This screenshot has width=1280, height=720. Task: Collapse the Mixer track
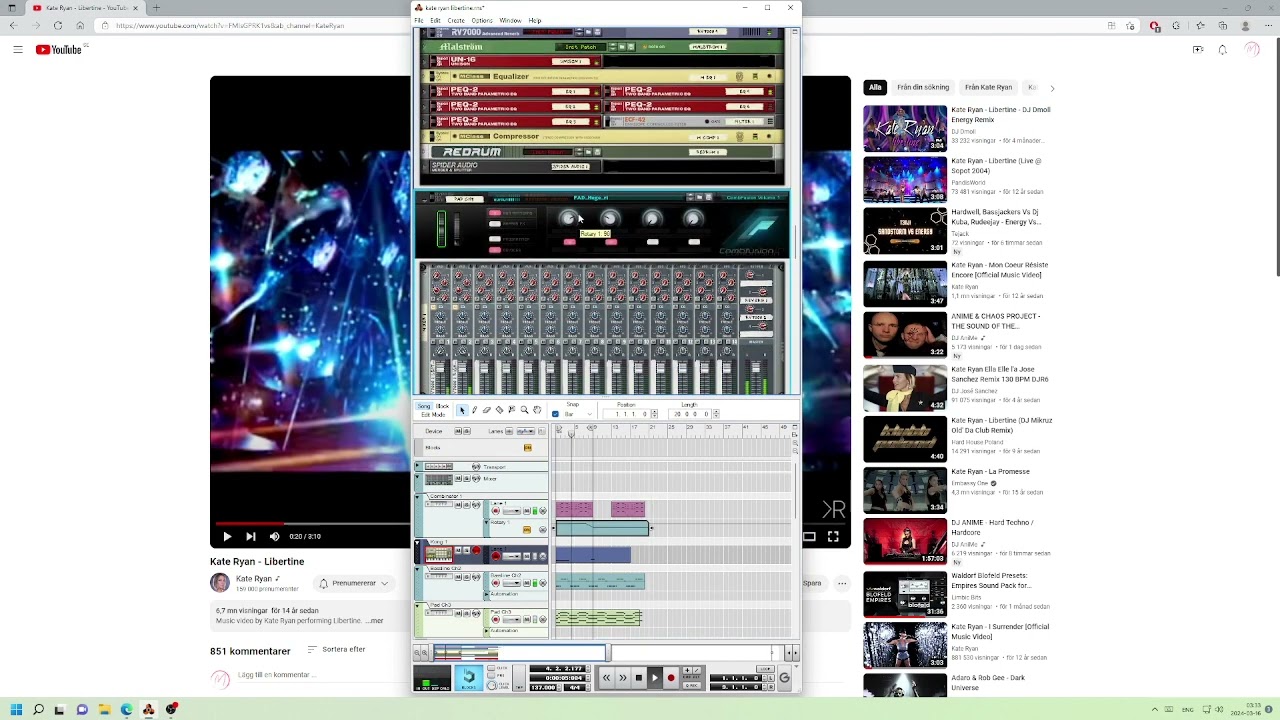(x=418, y=477)
